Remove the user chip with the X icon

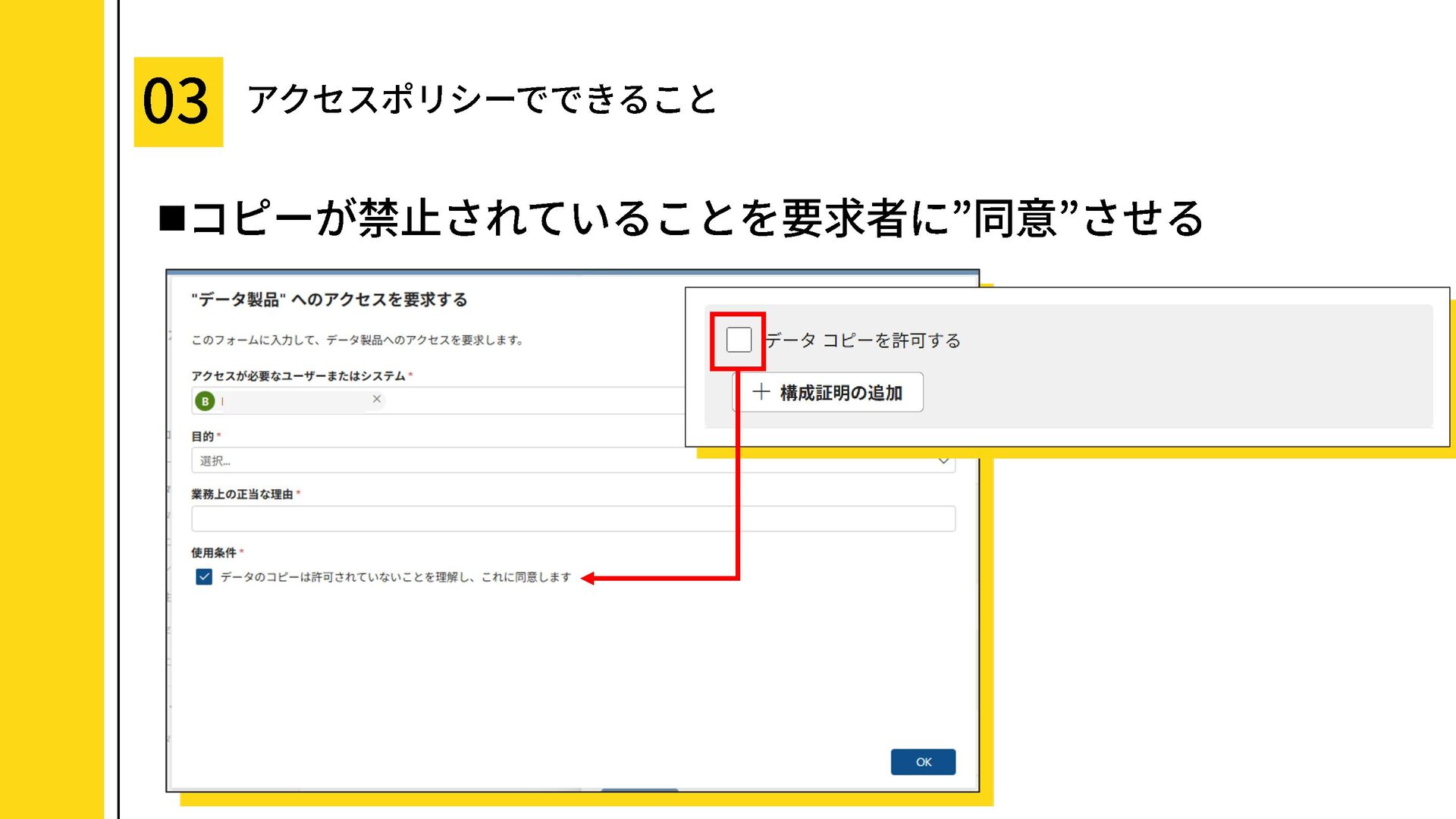[x=376, y=399]
